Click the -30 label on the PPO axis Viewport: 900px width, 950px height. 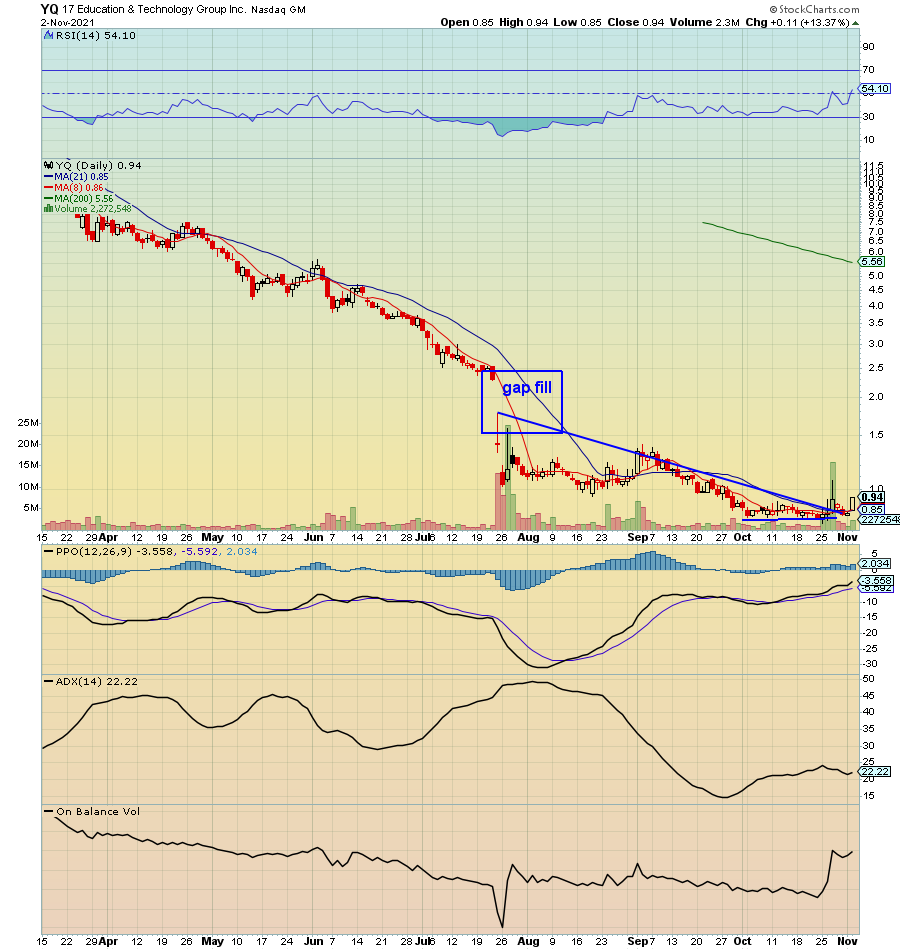pos(870,663)
